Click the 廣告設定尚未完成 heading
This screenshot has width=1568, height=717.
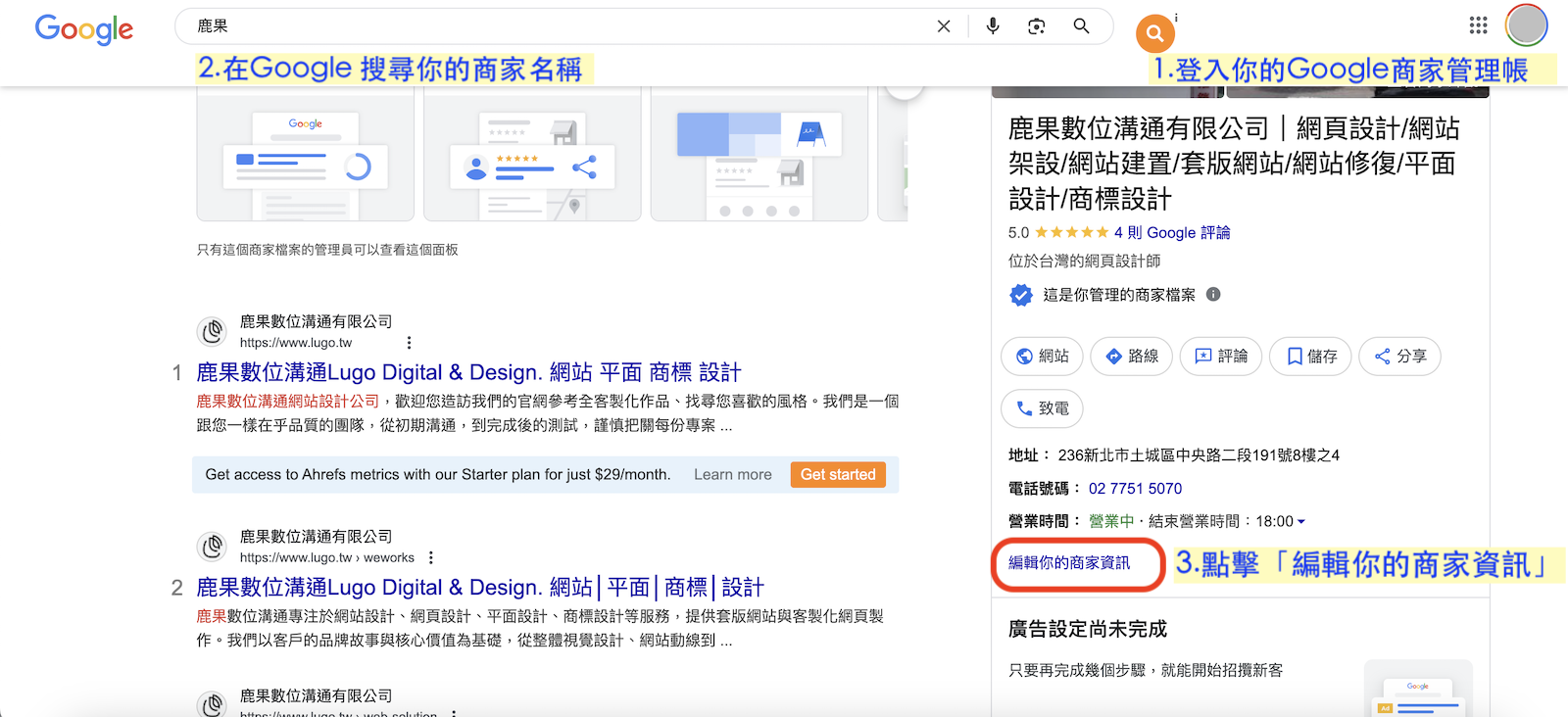[x=1088, y=629]
